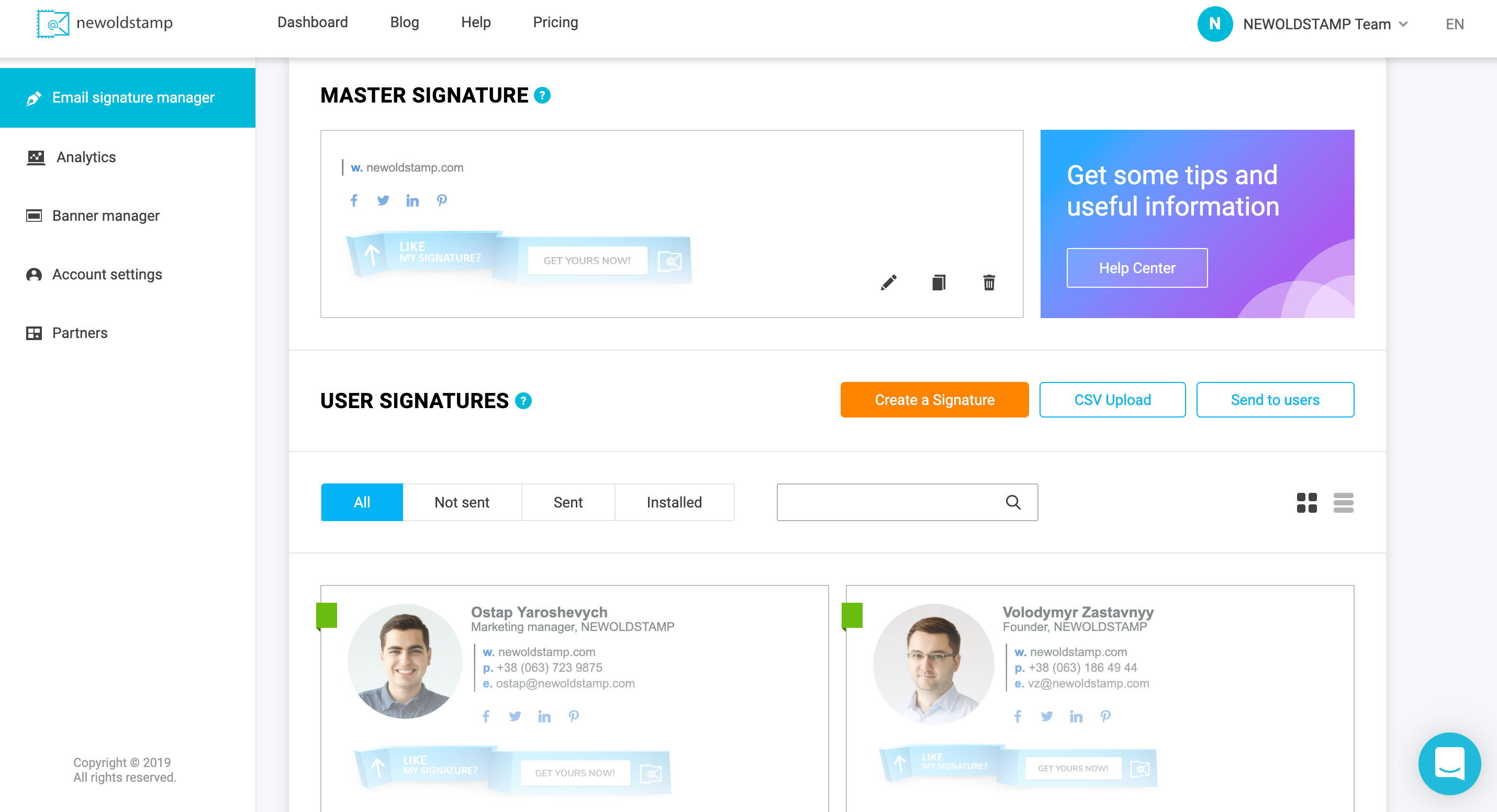
Task: Click the CSV Upload option
Action: click(1112, 400)
